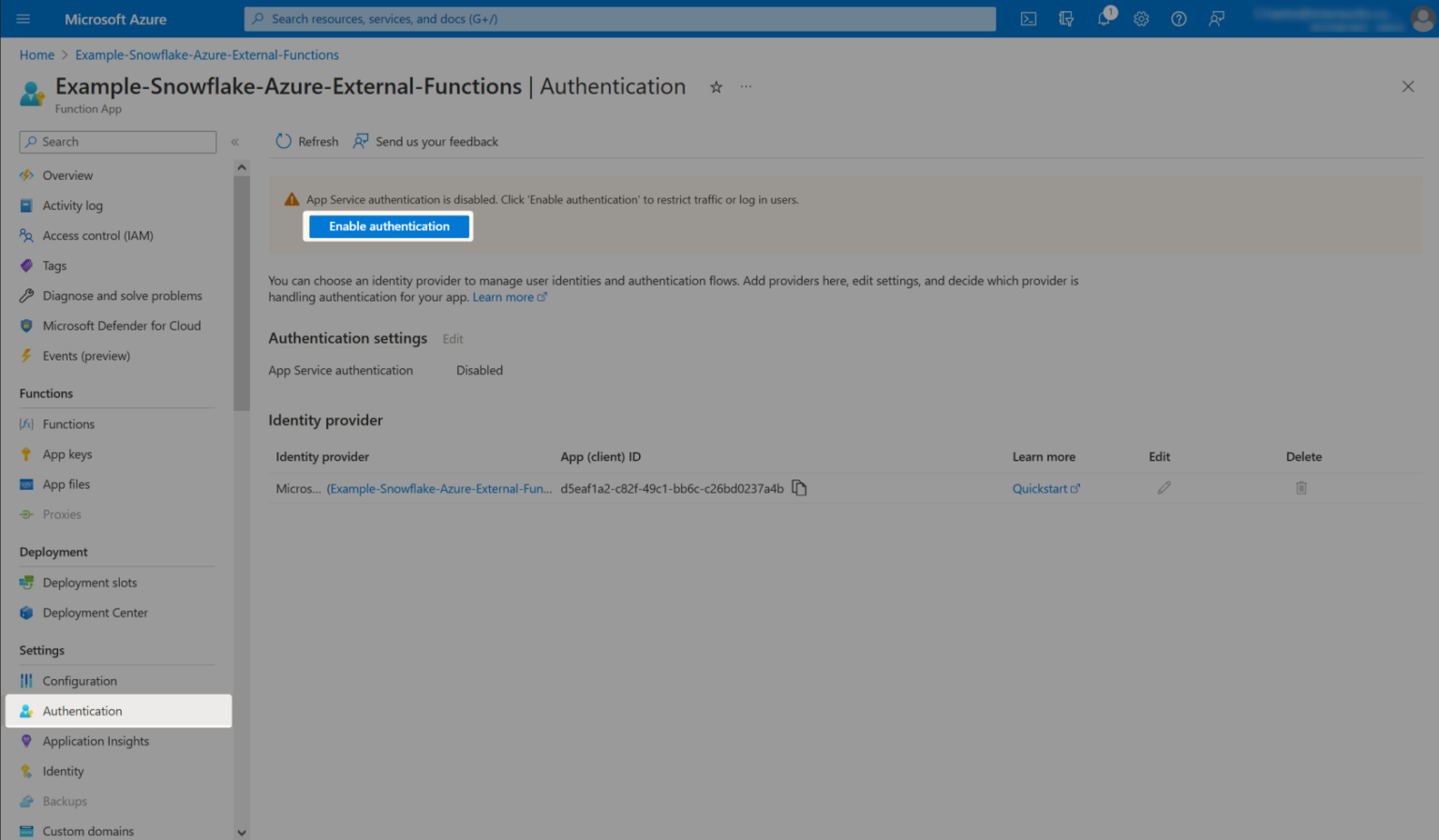Open help using the question mark icon

[1179, 19]
